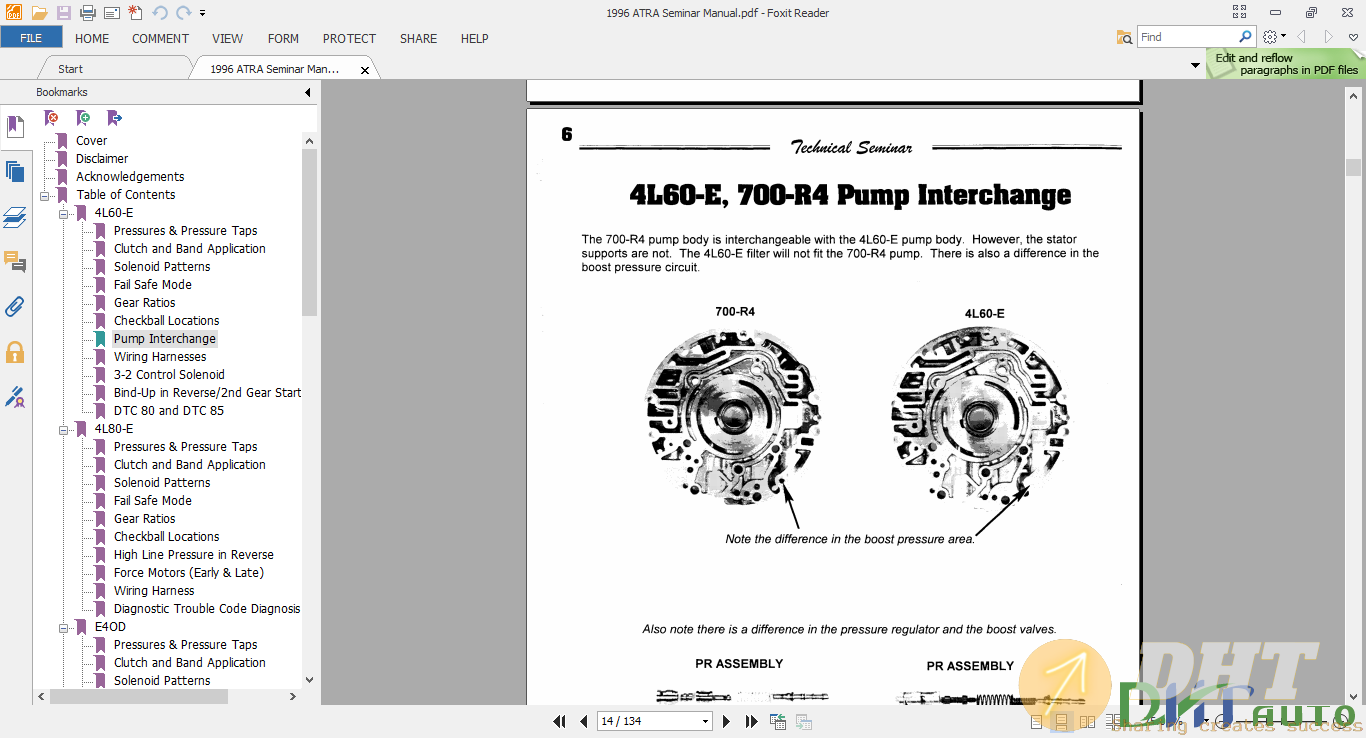1366x738 pixels.
Task: Open the document tab list dropdown arrow
Action: (1195, 66)
